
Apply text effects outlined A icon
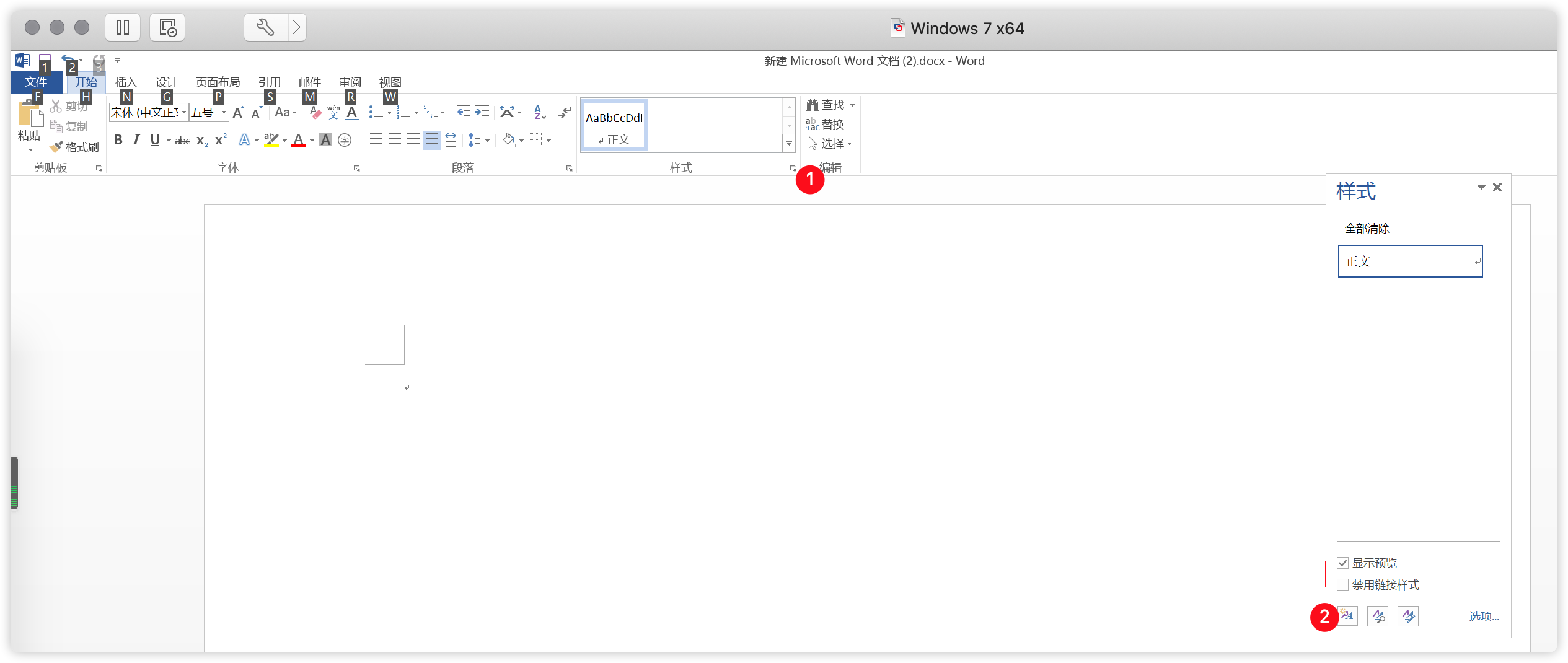[245, 141]
